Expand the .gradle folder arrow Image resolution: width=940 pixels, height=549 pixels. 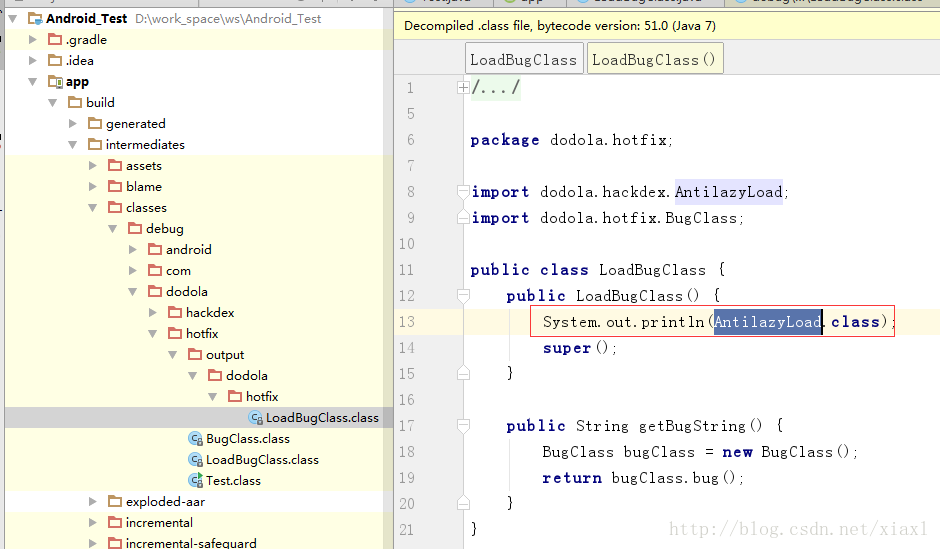pyautogui.click(x=32, y=40)
